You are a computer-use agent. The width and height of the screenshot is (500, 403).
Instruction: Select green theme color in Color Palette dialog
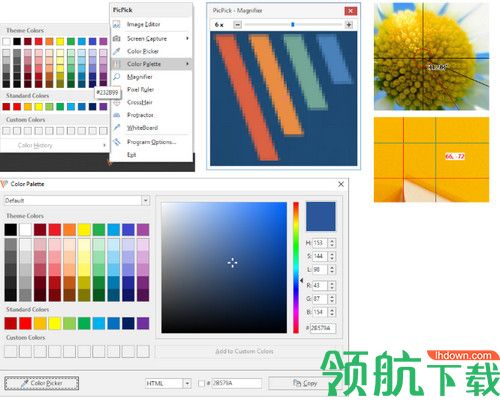pyautogui.click(x=99, y=230)
